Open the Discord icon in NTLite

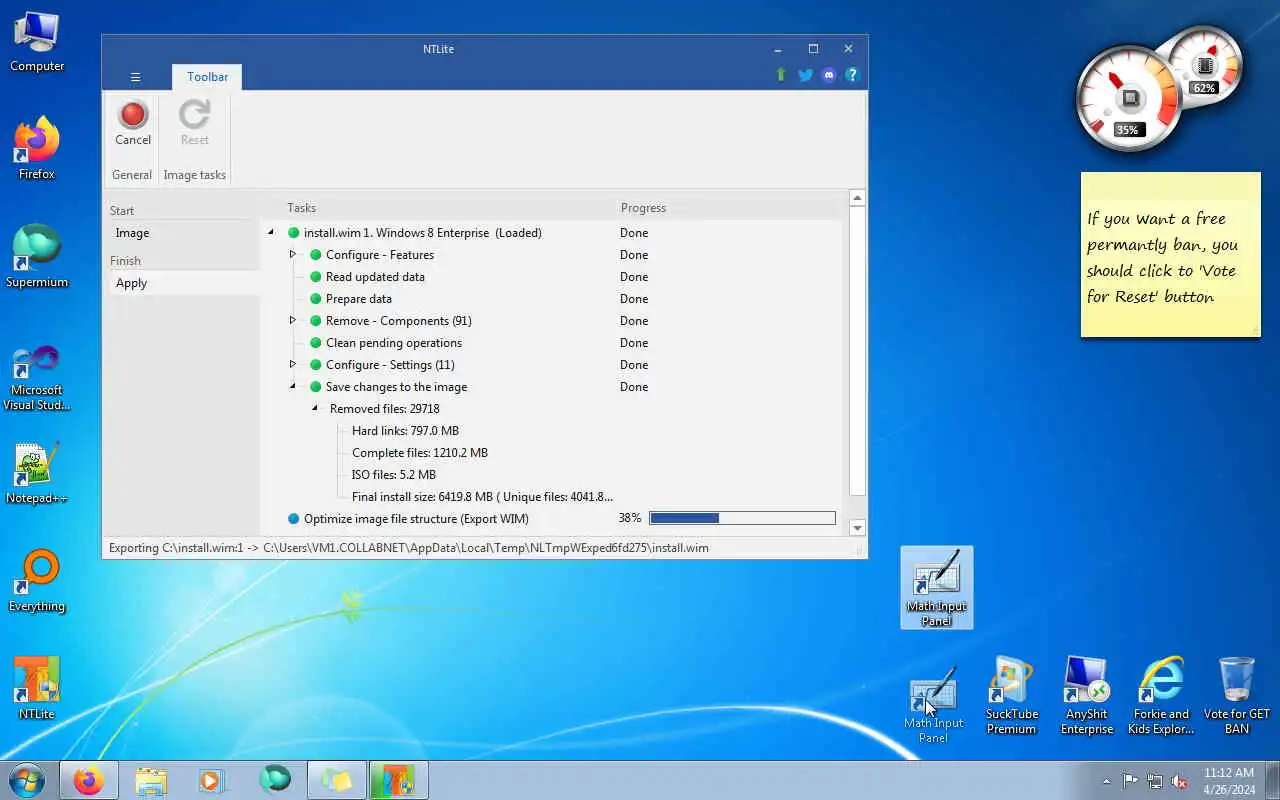829,75
